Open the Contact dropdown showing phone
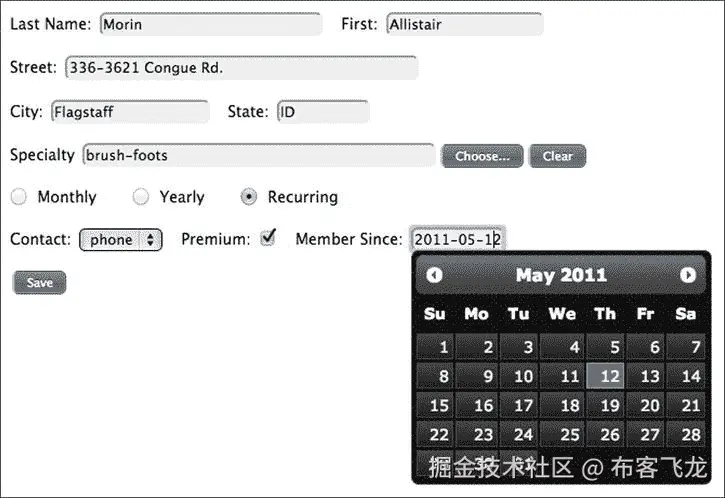Viewport: 725px width, 498px height. pyautogui.click(x=121, y=240)
